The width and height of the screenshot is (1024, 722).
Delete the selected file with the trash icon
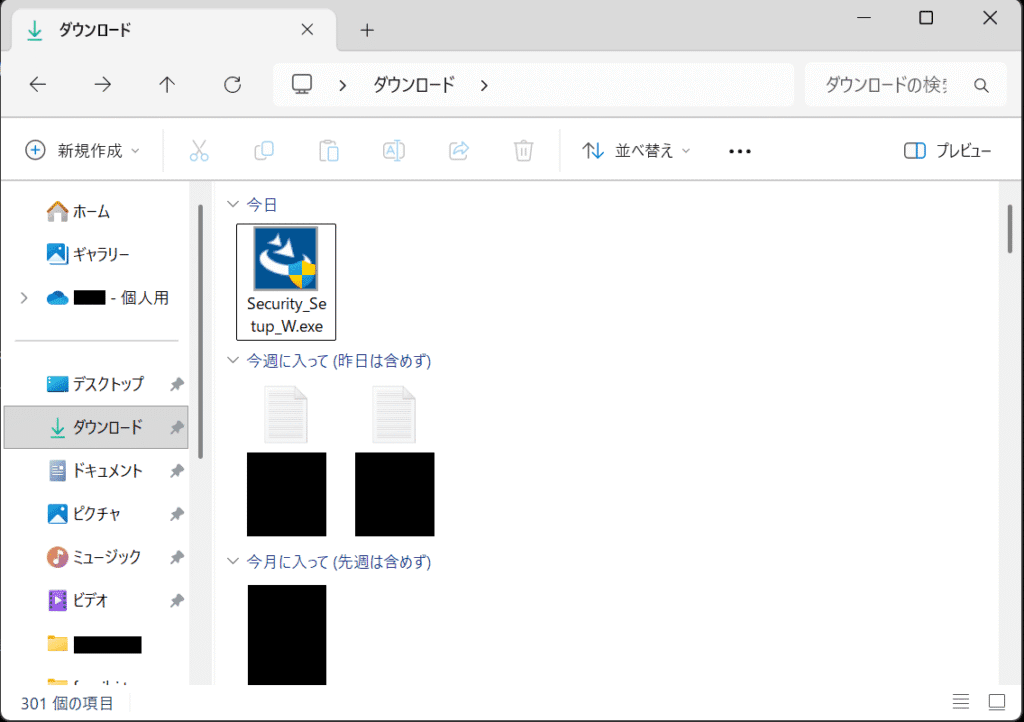[x=523, y=150]
